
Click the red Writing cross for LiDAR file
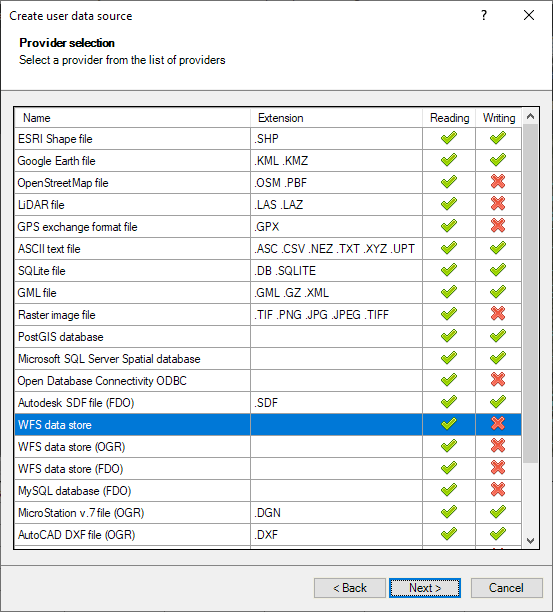(x=498, y=203)
